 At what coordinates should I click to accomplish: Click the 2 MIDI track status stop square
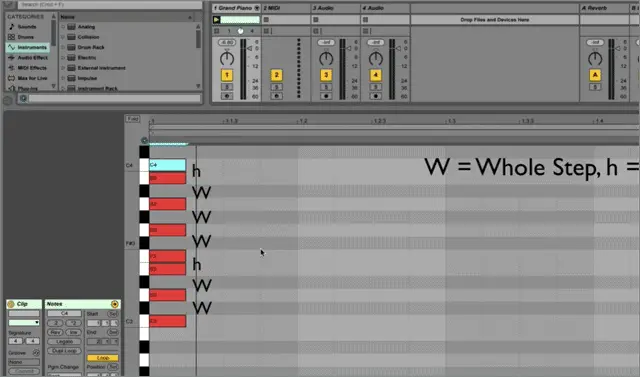click(266, 31)
